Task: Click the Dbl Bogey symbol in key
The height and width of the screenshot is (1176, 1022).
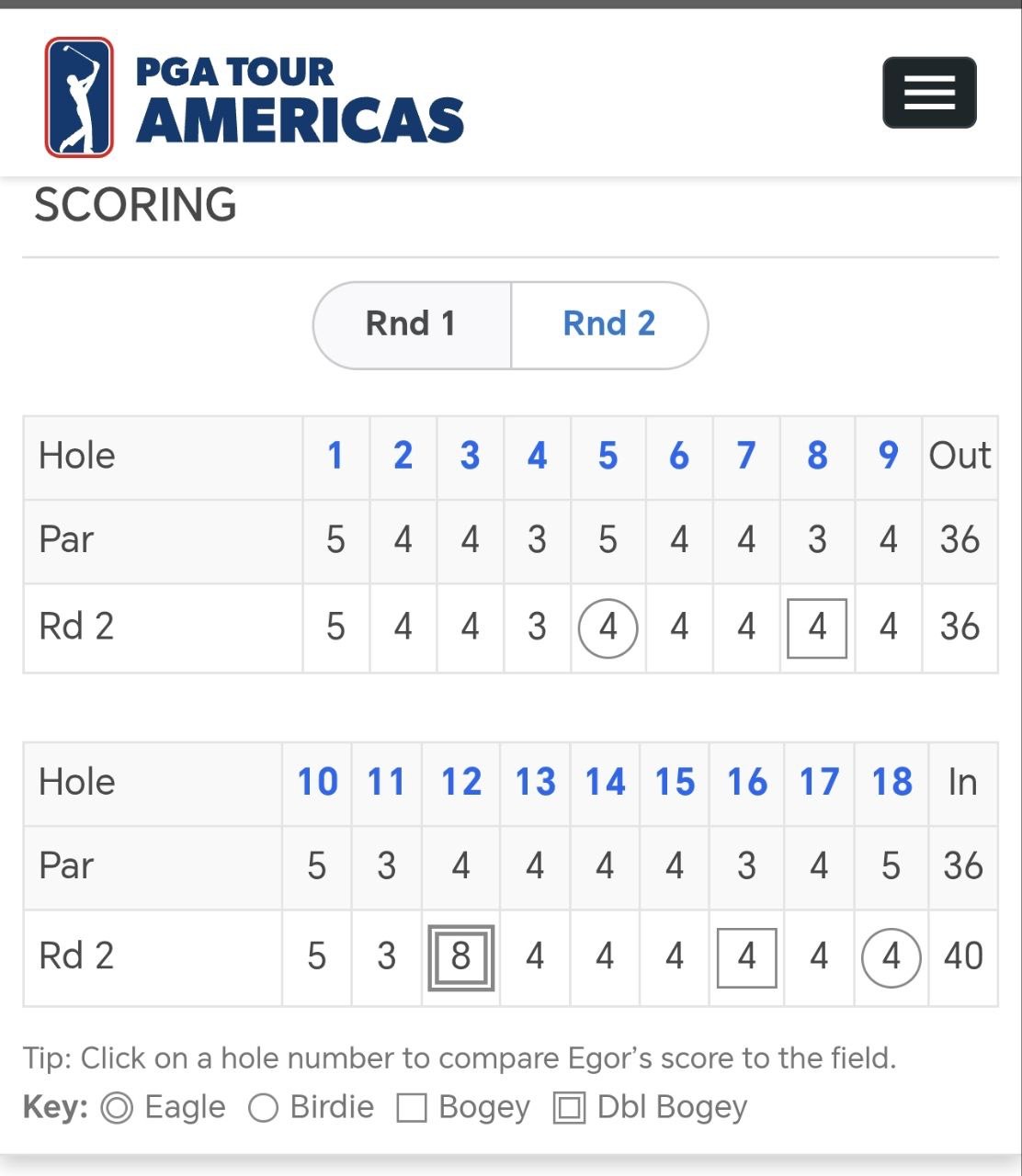Action: tap(569, 1108)
